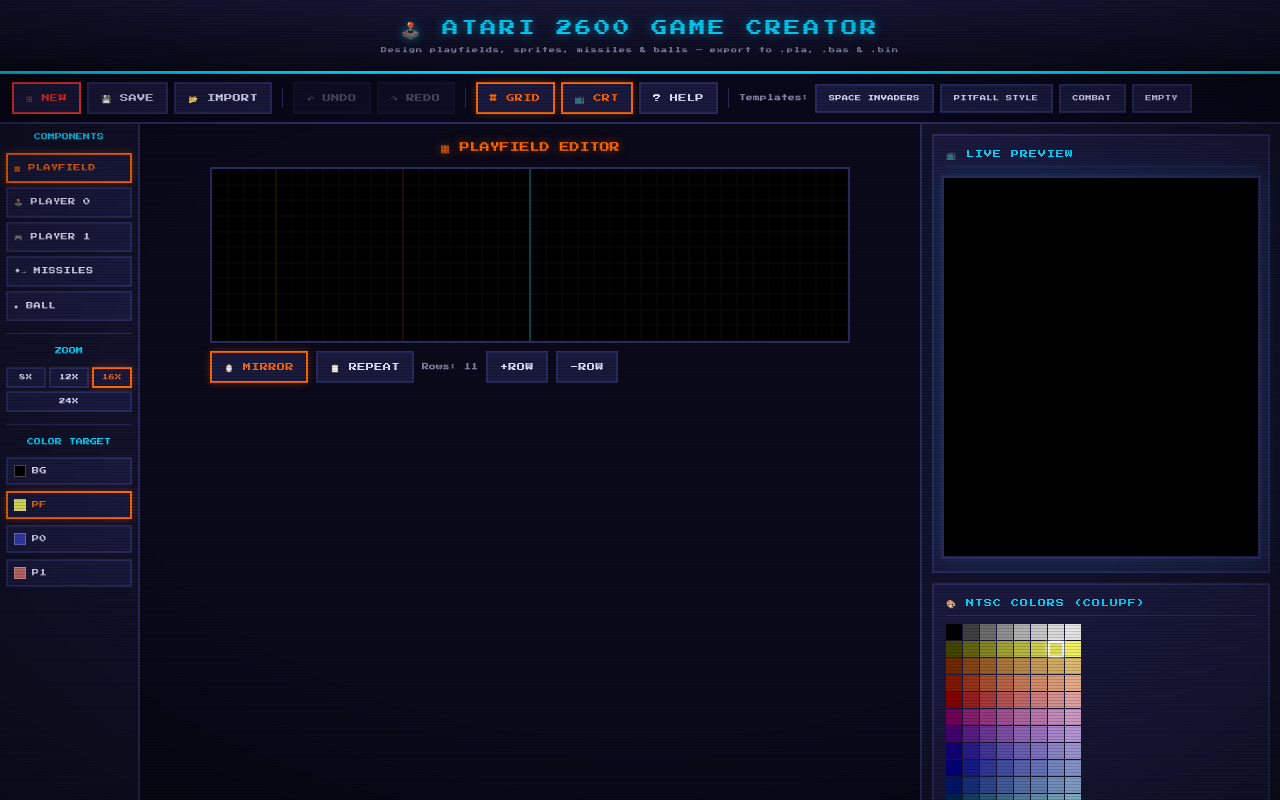The width and height of the screenshot is (1280, 800).
Task: Toggle the GRID overlay off
Action: tap(515, 98)
